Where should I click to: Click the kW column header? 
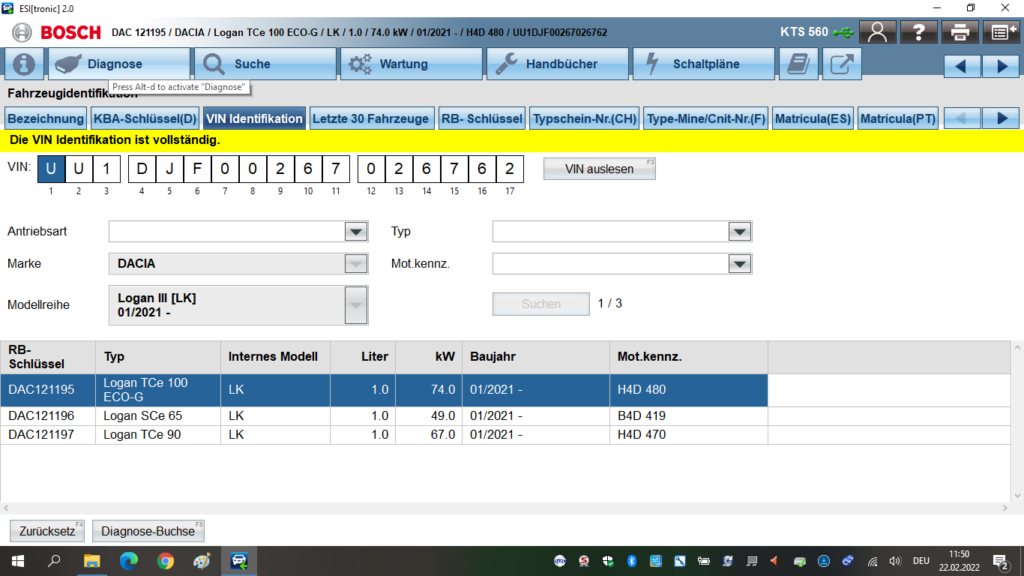coord(428,357)
